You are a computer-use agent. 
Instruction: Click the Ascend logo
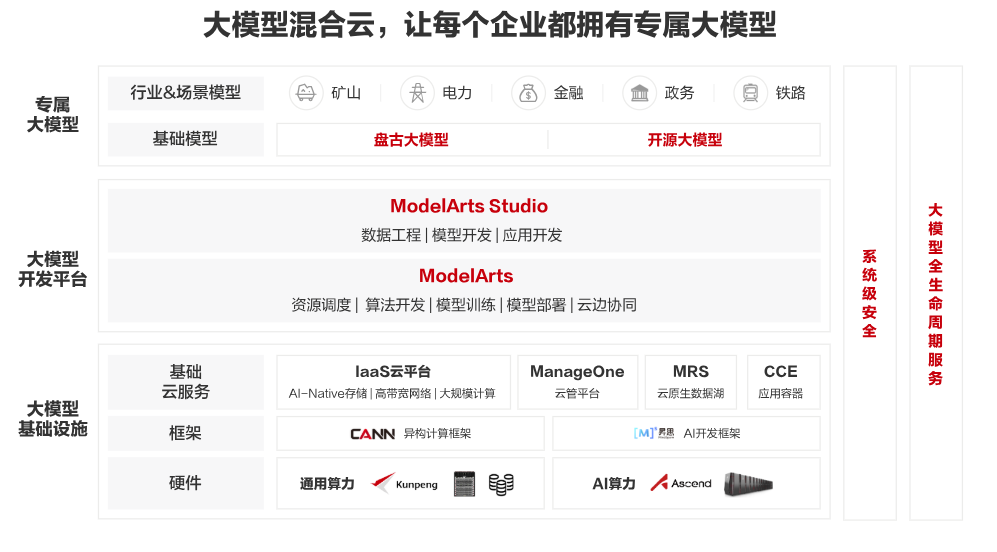681,483
